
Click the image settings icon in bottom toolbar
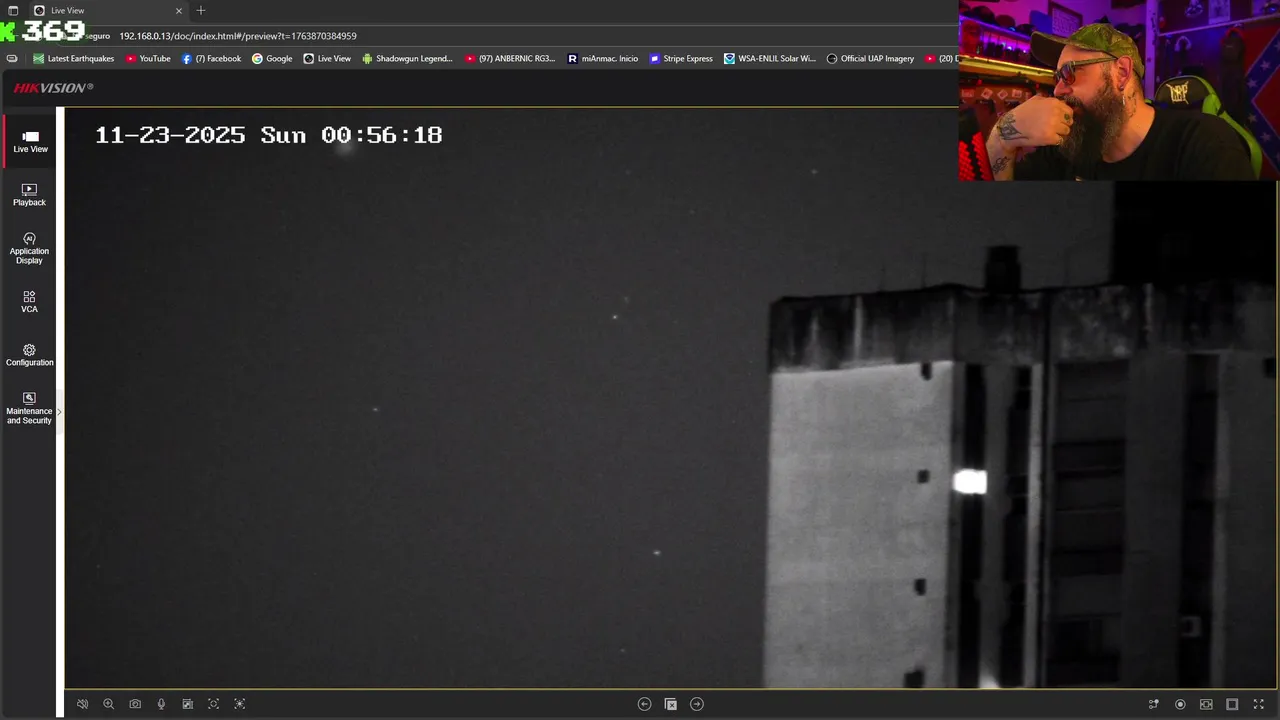tap(187, 704)
